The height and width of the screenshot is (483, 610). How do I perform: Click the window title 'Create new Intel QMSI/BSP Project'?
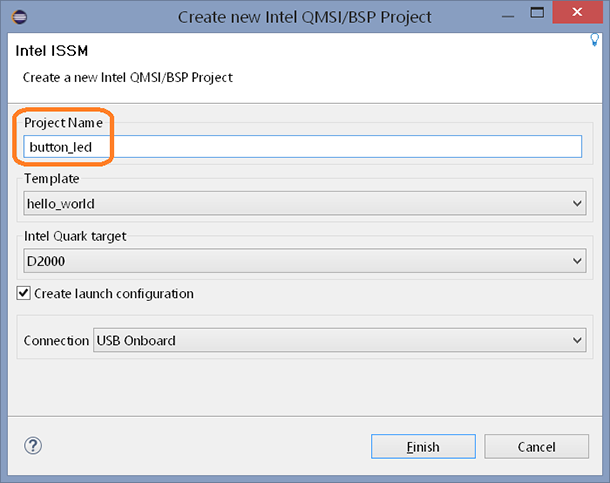(x=305, y=17)
